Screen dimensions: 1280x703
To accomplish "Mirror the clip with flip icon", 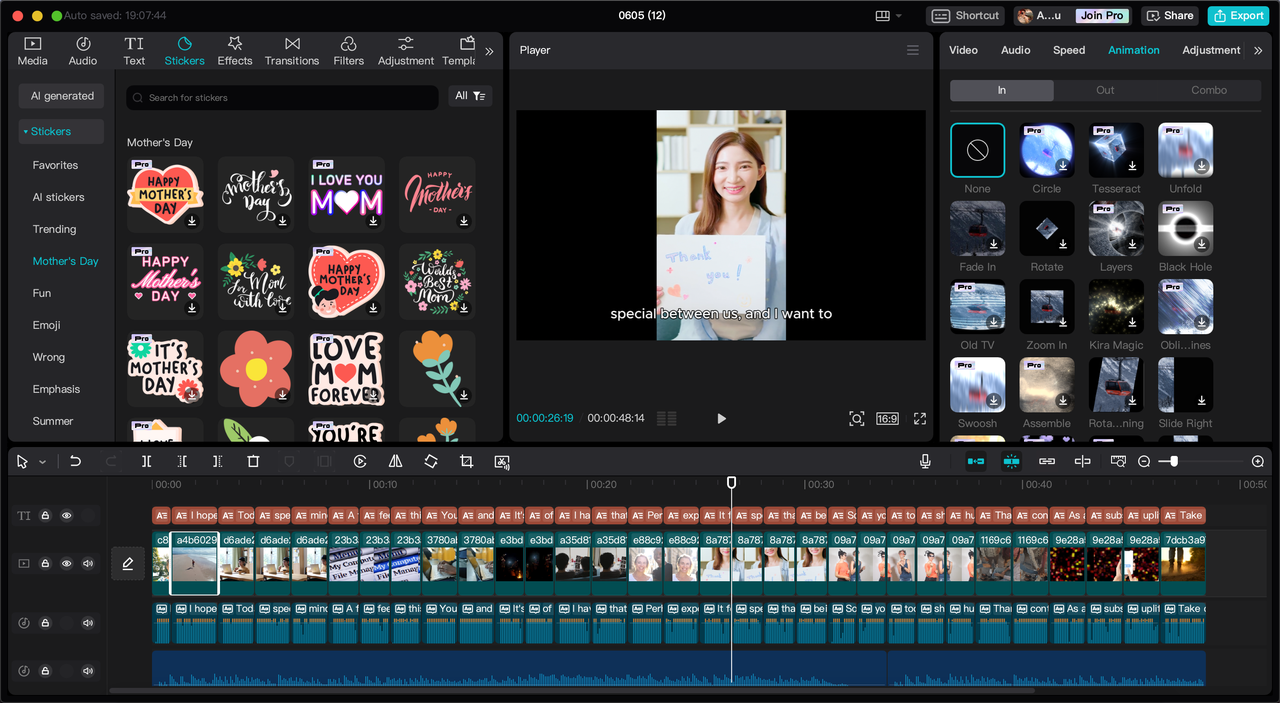I will pyautogui.click(x=395, y=461).
